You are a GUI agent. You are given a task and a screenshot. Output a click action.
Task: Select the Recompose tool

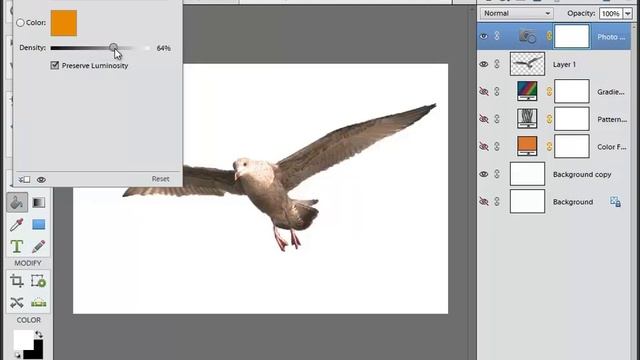click(38, 281)
